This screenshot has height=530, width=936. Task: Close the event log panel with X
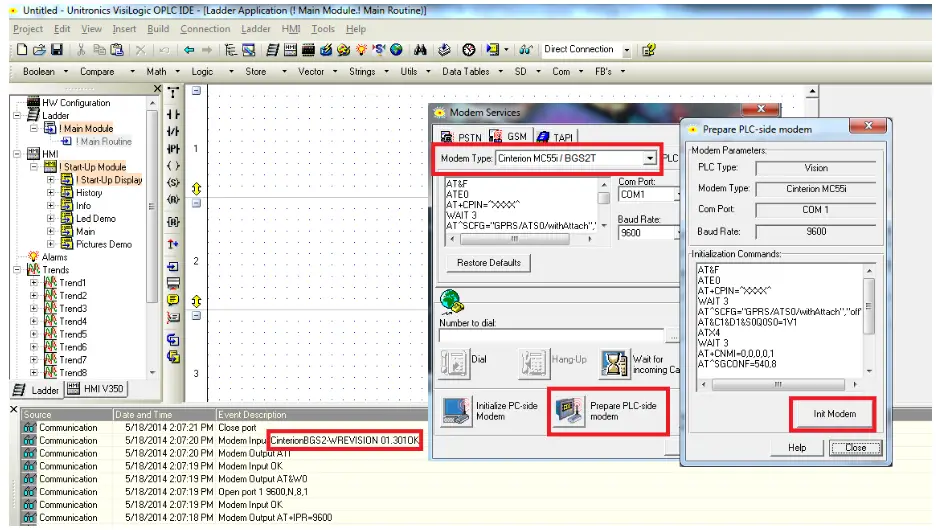point(14,409)
